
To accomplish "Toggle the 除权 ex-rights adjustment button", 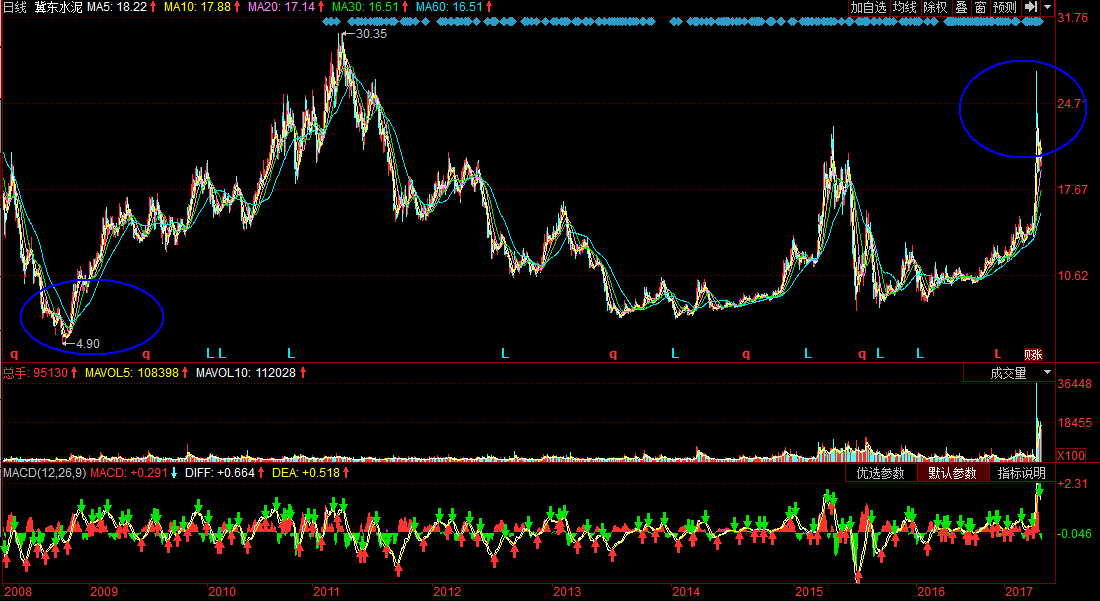I will [x=935, y=8].
